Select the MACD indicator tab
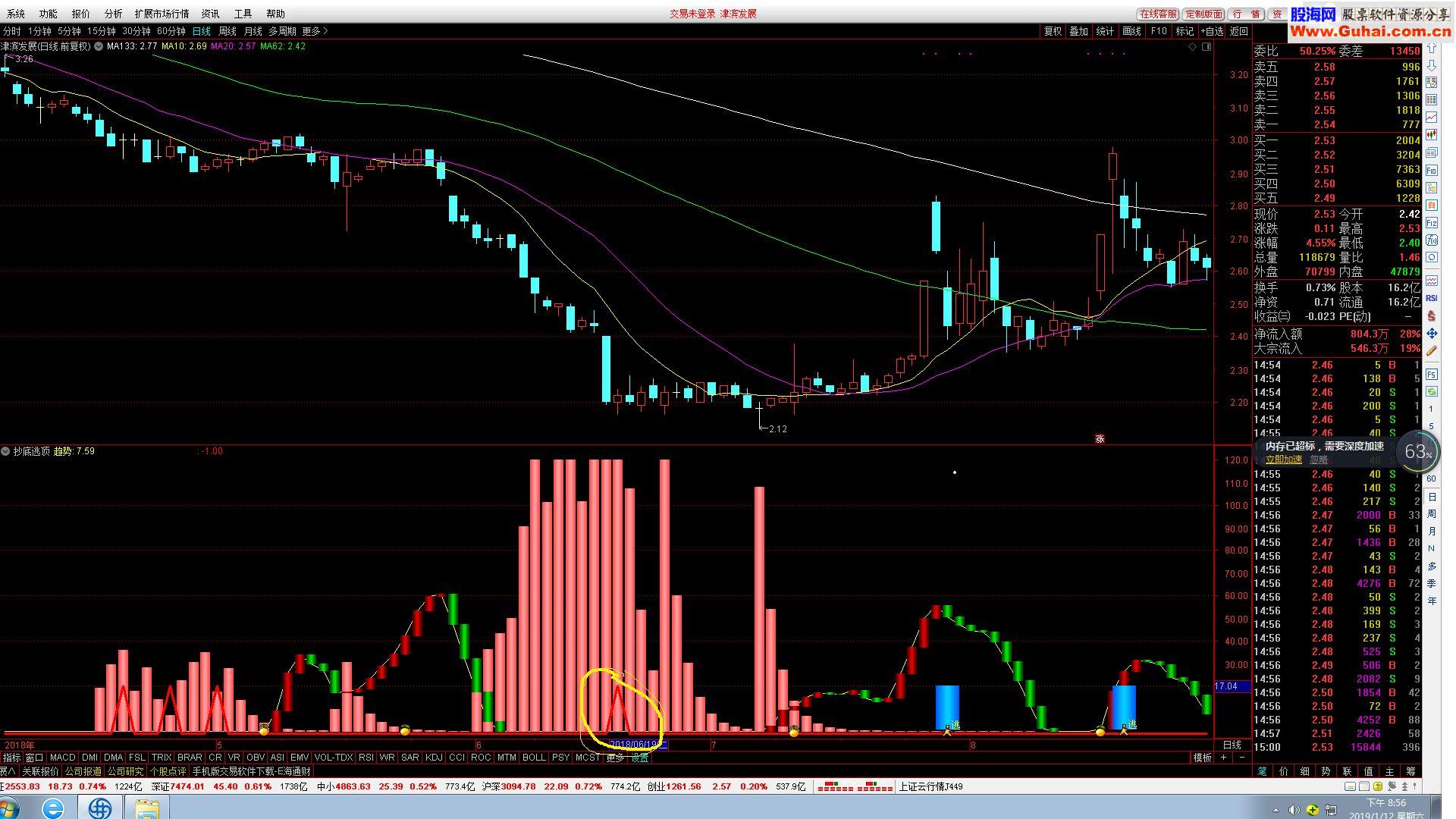The width and height of the screenshot is (1456, 819). pos(63,758)
